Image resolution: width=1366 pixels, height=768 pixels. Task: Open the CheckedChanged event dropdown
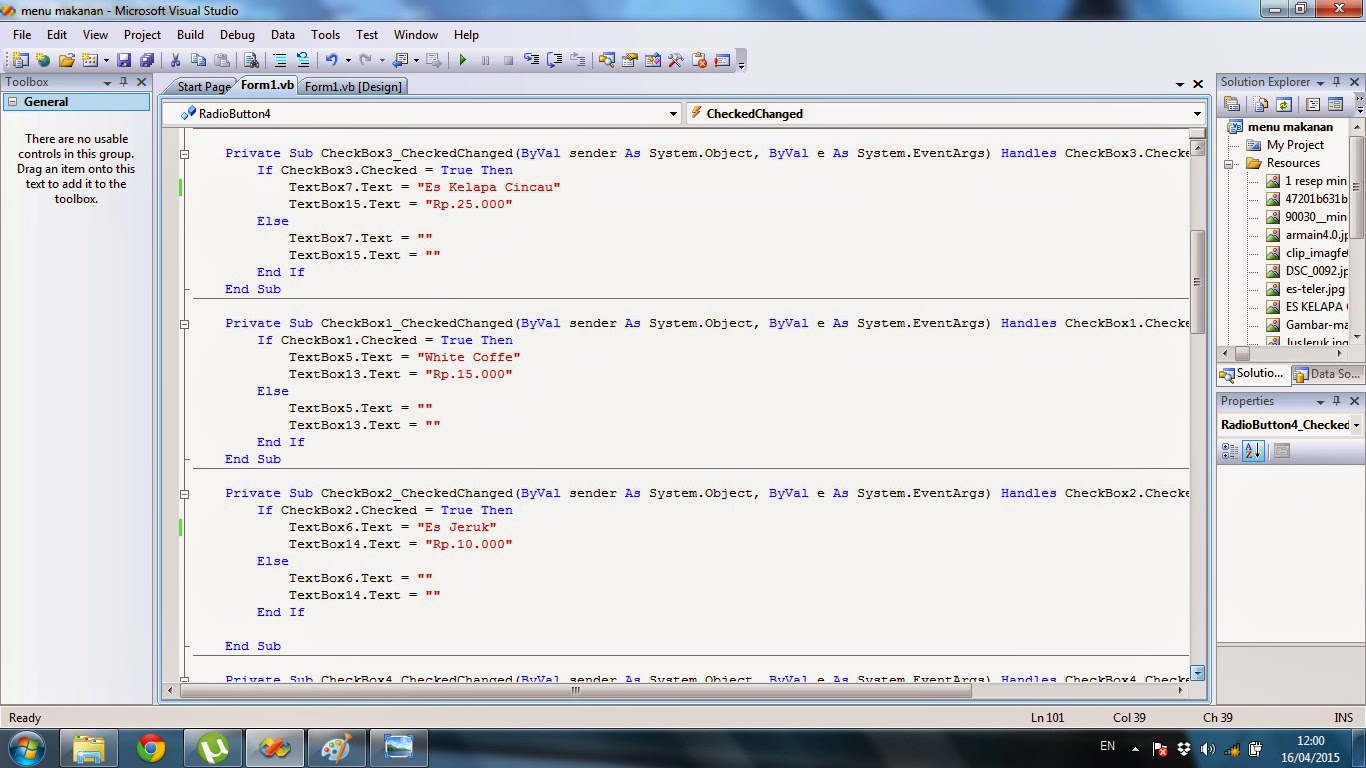coord(1196,113)
